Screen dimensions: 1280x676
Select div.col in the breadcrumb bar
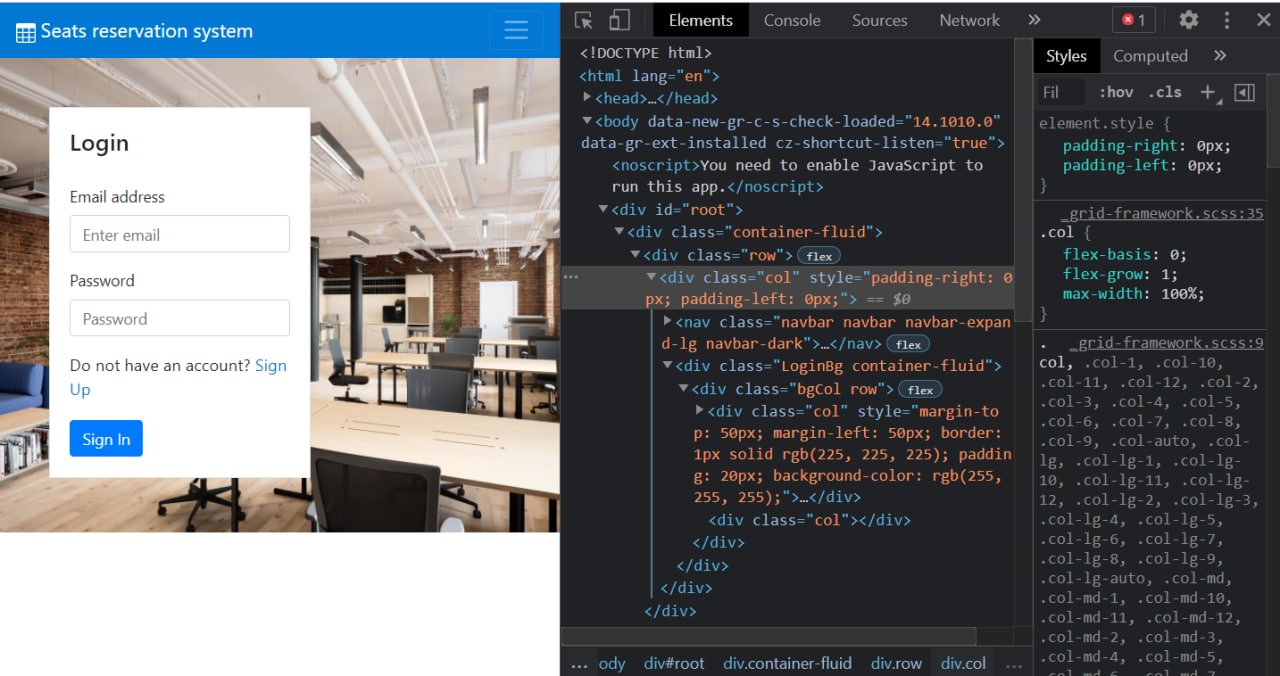click(x=963, y=663)
